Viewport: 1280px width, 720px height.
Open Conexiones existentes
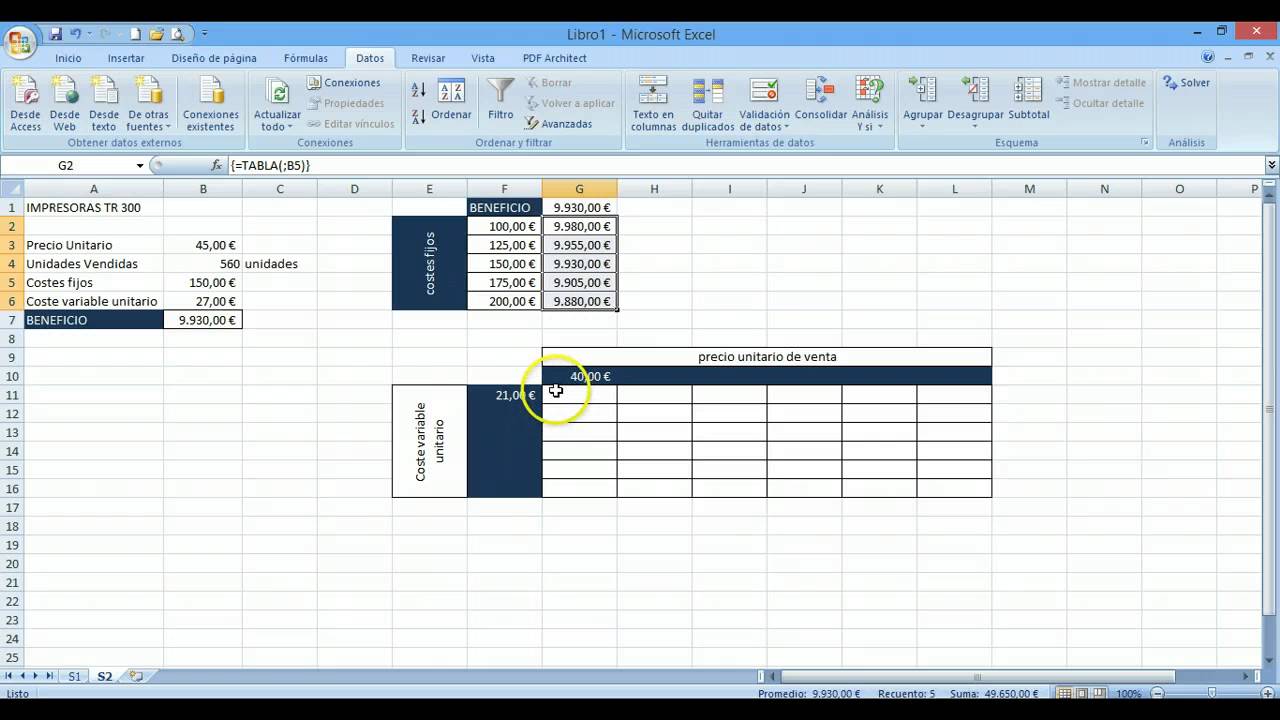pyautogui.click(x=211, y=104)
